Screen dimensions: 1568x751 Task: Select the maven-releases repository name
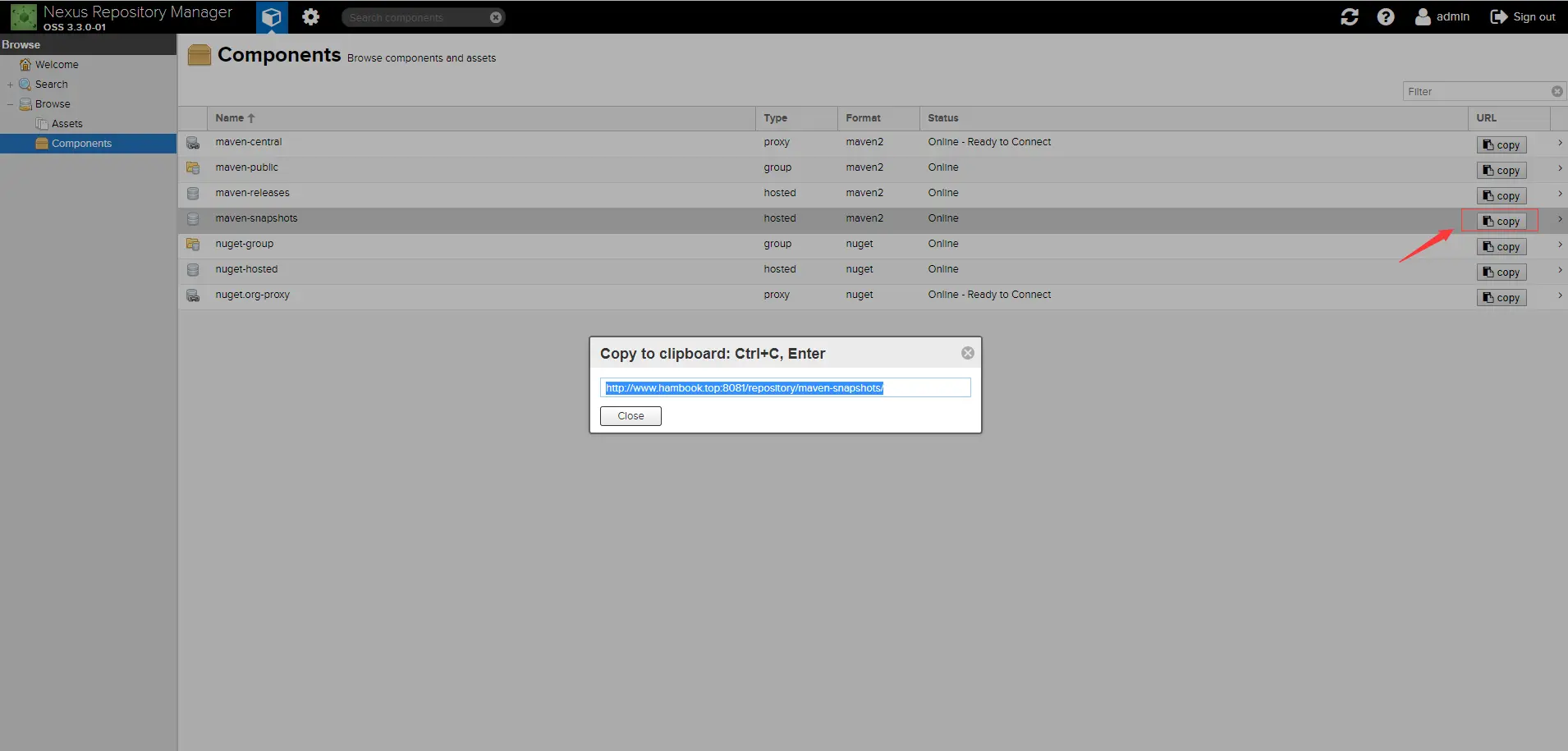(253, 193)
